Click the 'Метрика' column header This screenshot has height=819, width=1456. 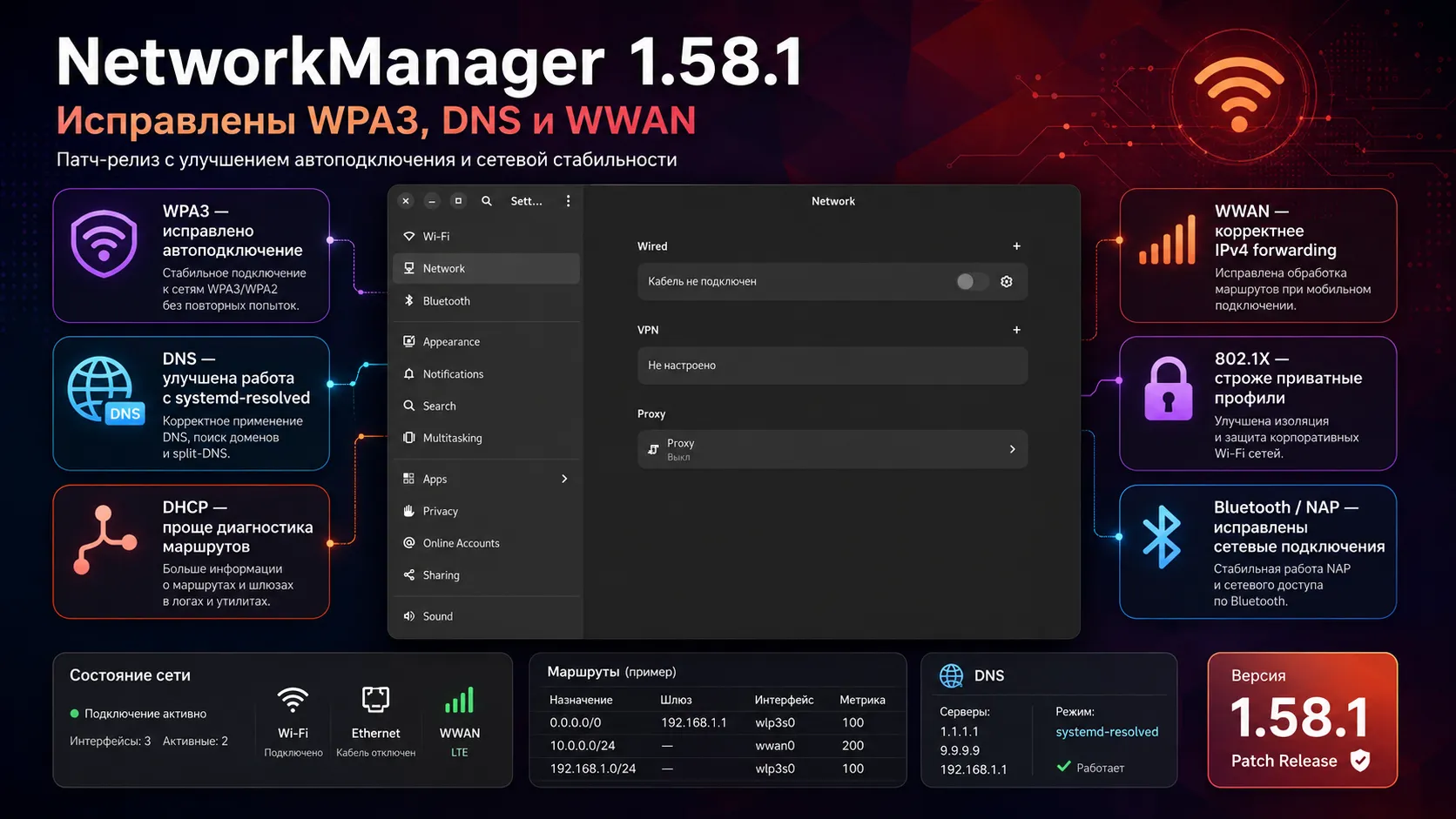(862, 700)
